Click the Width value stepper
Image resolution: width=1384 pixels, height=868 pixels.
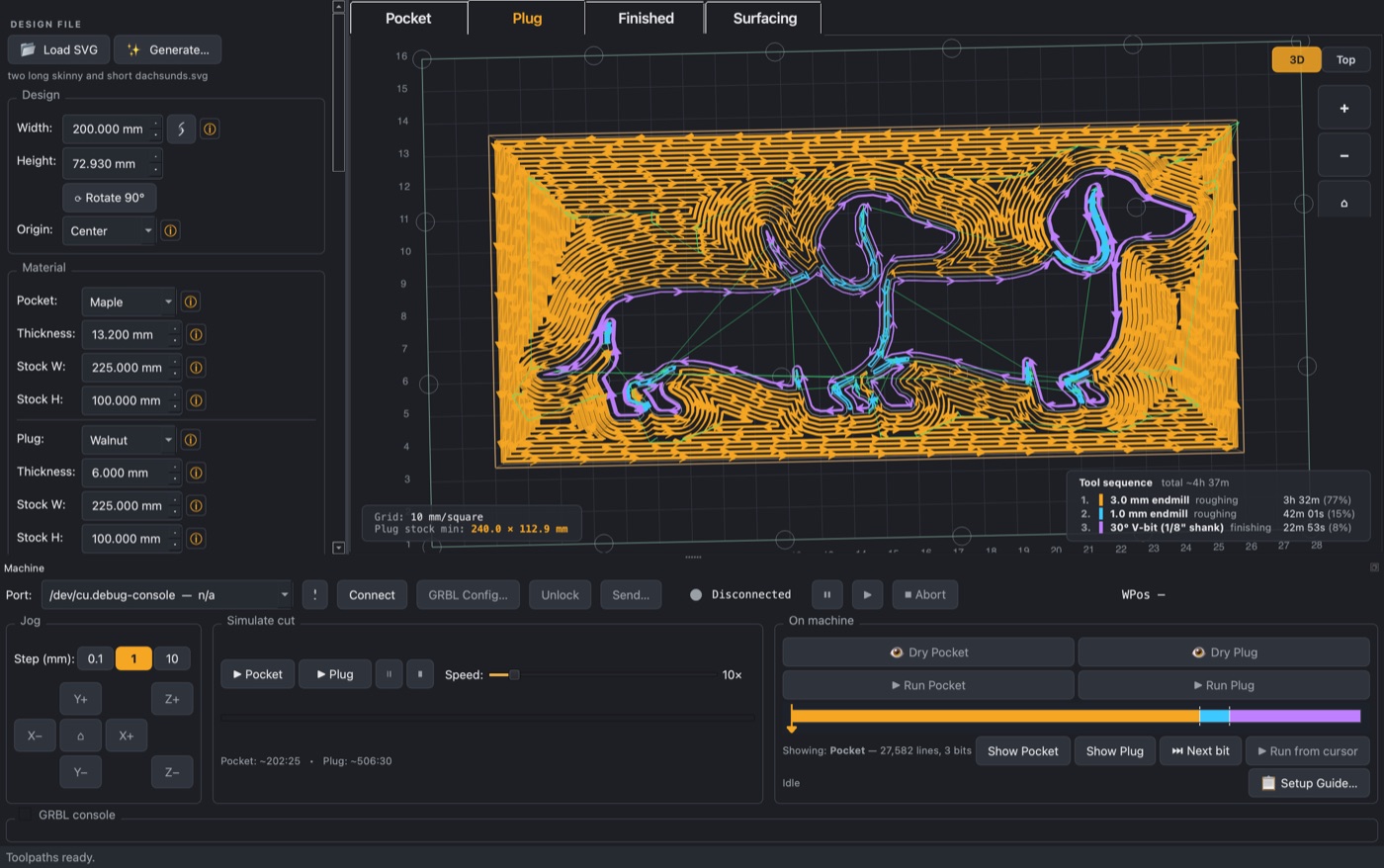coord(155,129)
